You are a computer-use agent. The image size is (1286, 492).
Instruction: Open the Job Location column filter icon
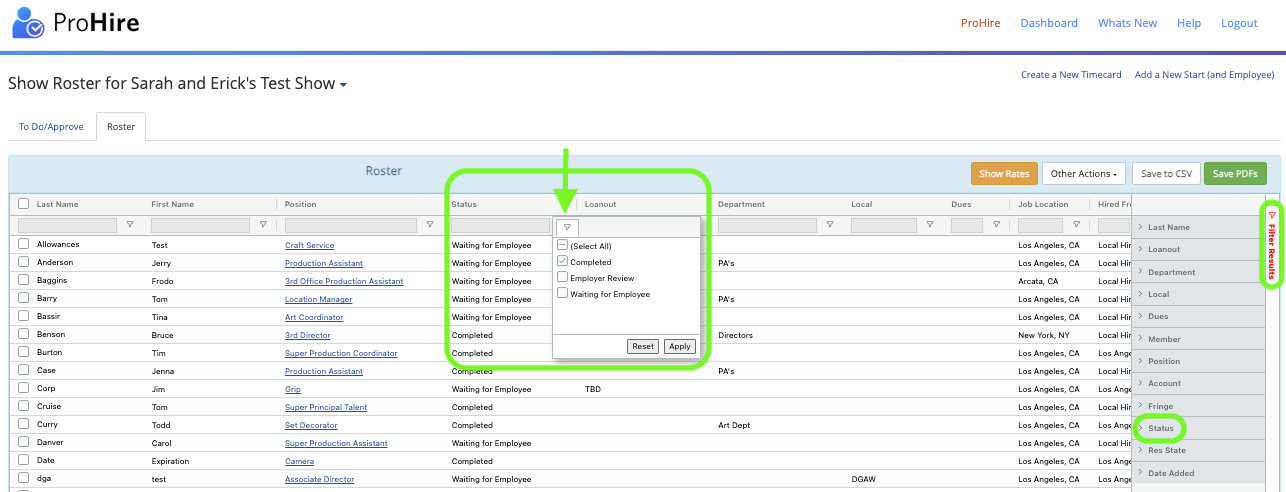[1076, 226]
